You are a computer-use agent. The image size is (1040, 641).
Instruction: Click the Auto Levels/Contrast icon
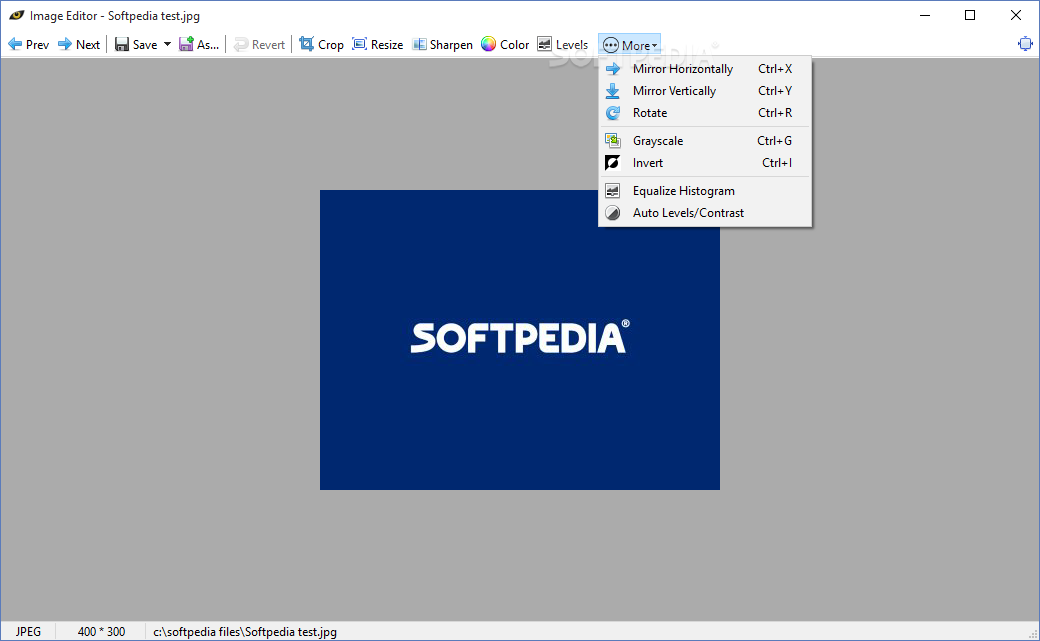click(x=613, y=213)
